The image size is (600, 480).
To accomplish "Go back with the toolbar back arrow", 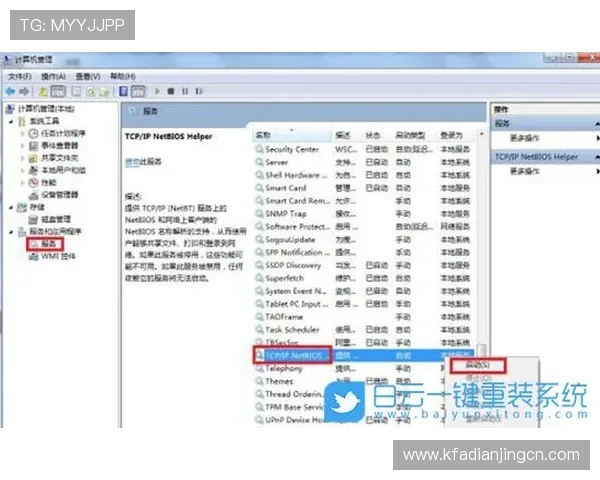I will tap(10, 91).
